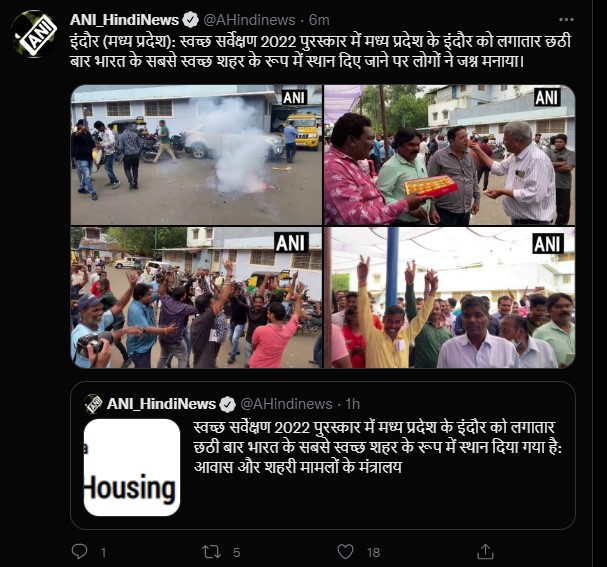This screenshot has height=567, width=607.
Task: Open dancing crowd photo thumbnail
Action: tap(196, 297)
